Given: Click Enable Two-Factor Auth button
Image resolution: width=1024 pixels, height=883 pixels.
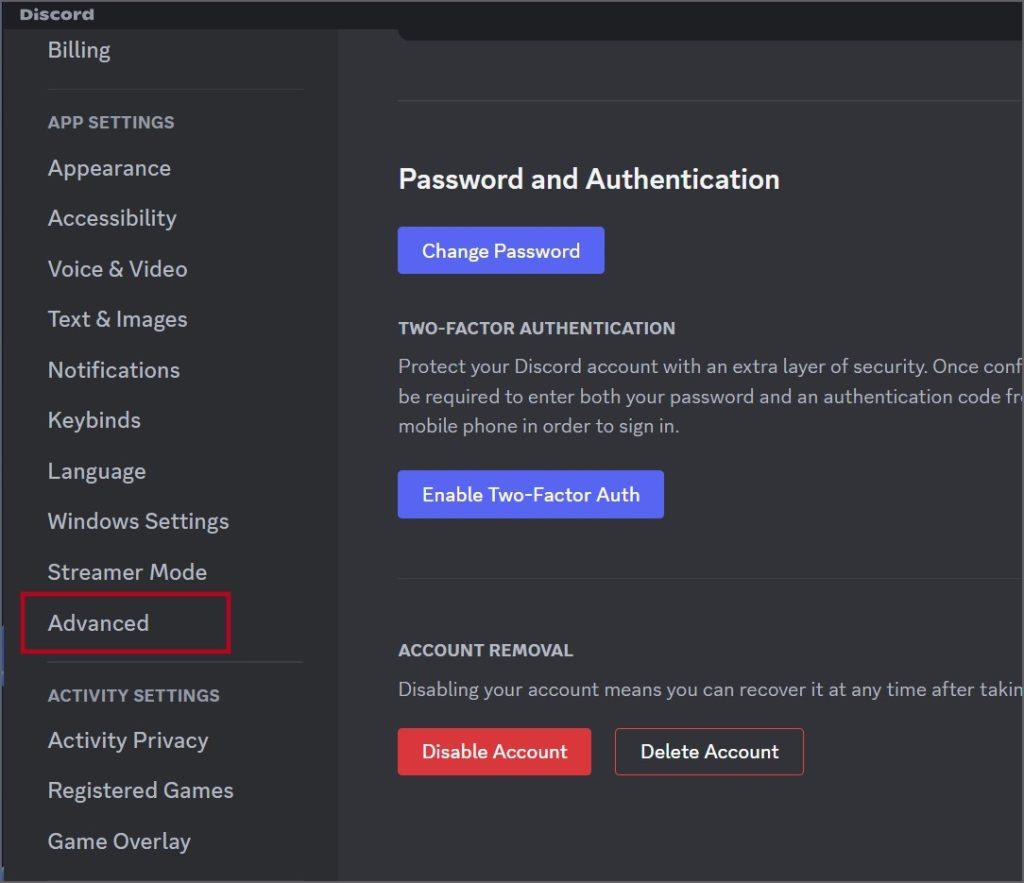Looking at the screenshot, I should click(531, 494).
